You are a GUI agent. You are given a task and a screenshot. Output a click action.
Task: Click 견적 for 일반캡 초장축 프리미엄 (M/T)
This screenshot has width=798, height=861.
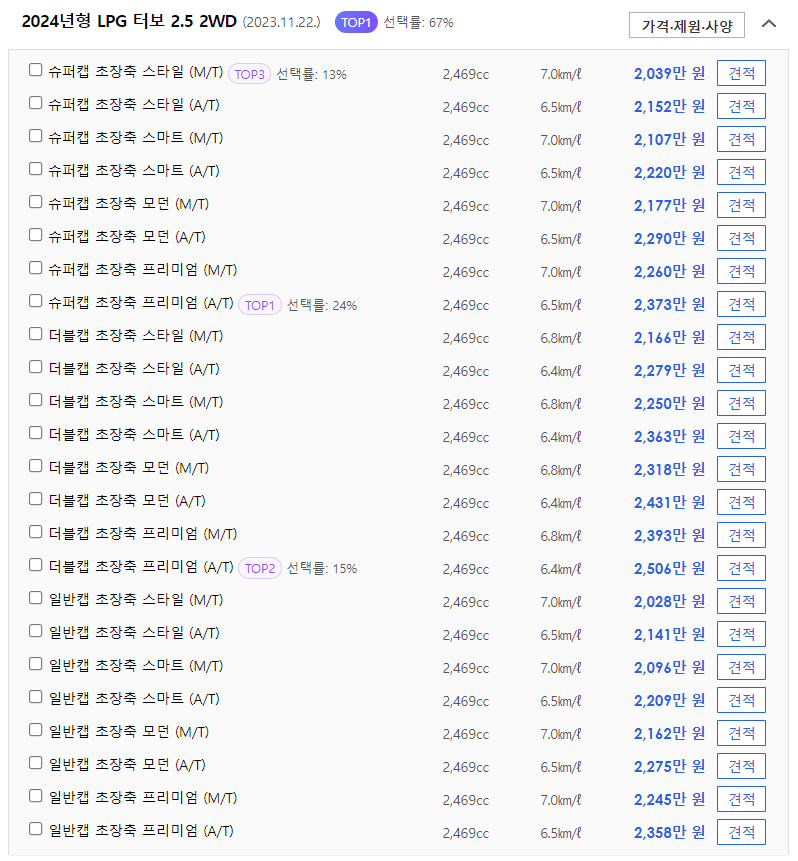[x=741, y=799]
